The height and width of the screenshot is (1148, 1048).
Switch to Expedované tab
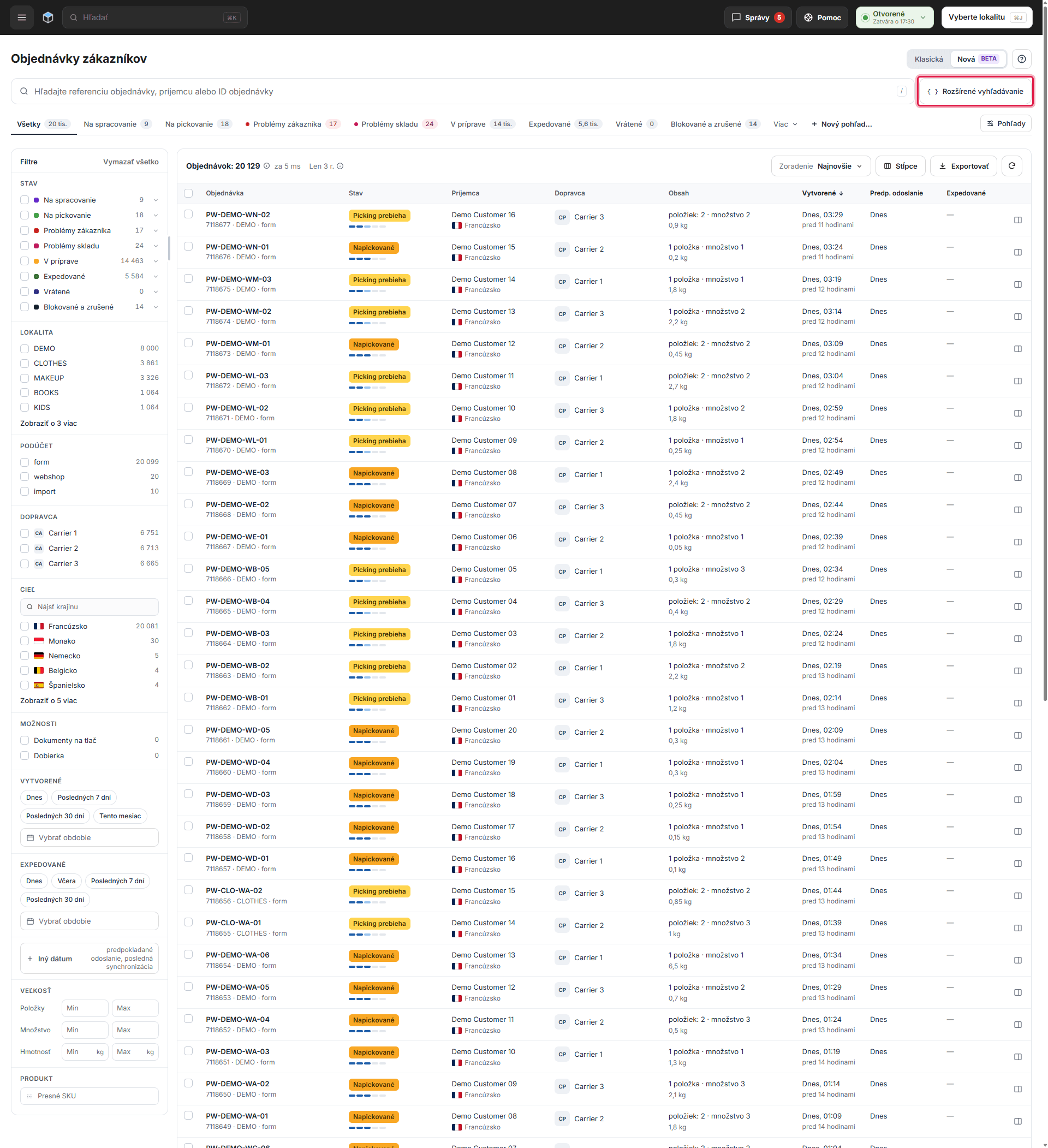[x=565, y=124]
